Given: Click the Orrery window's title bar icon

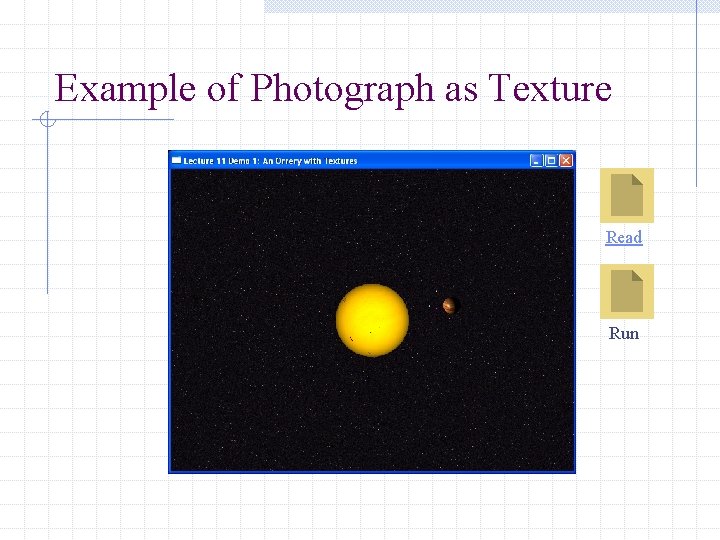Looking at the screenshot, I should point(176,160).
